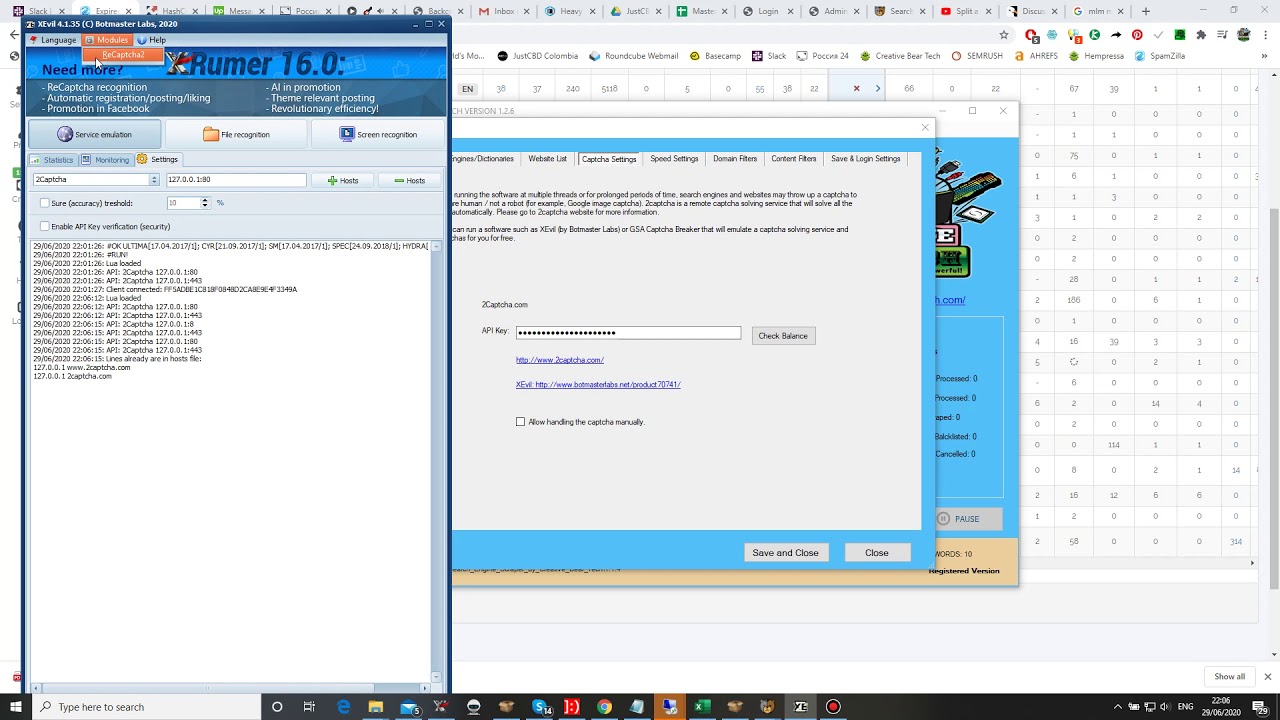The width and height of the screenshot is (1280, 720).
Task: Click the 127.0.0.1:80 address field
Action: (x=236, y=180)
